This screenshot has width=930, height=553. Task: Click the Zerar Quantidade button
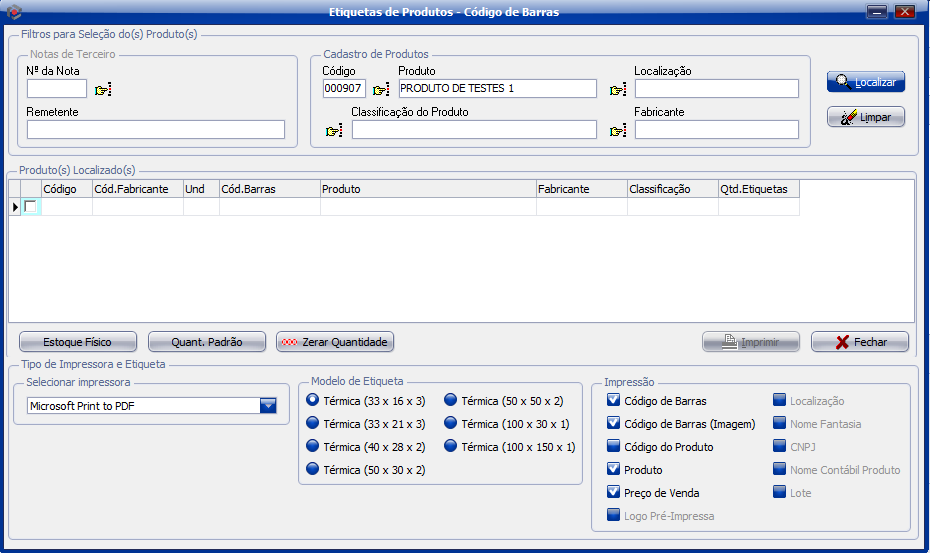click(x=335, y=342)
